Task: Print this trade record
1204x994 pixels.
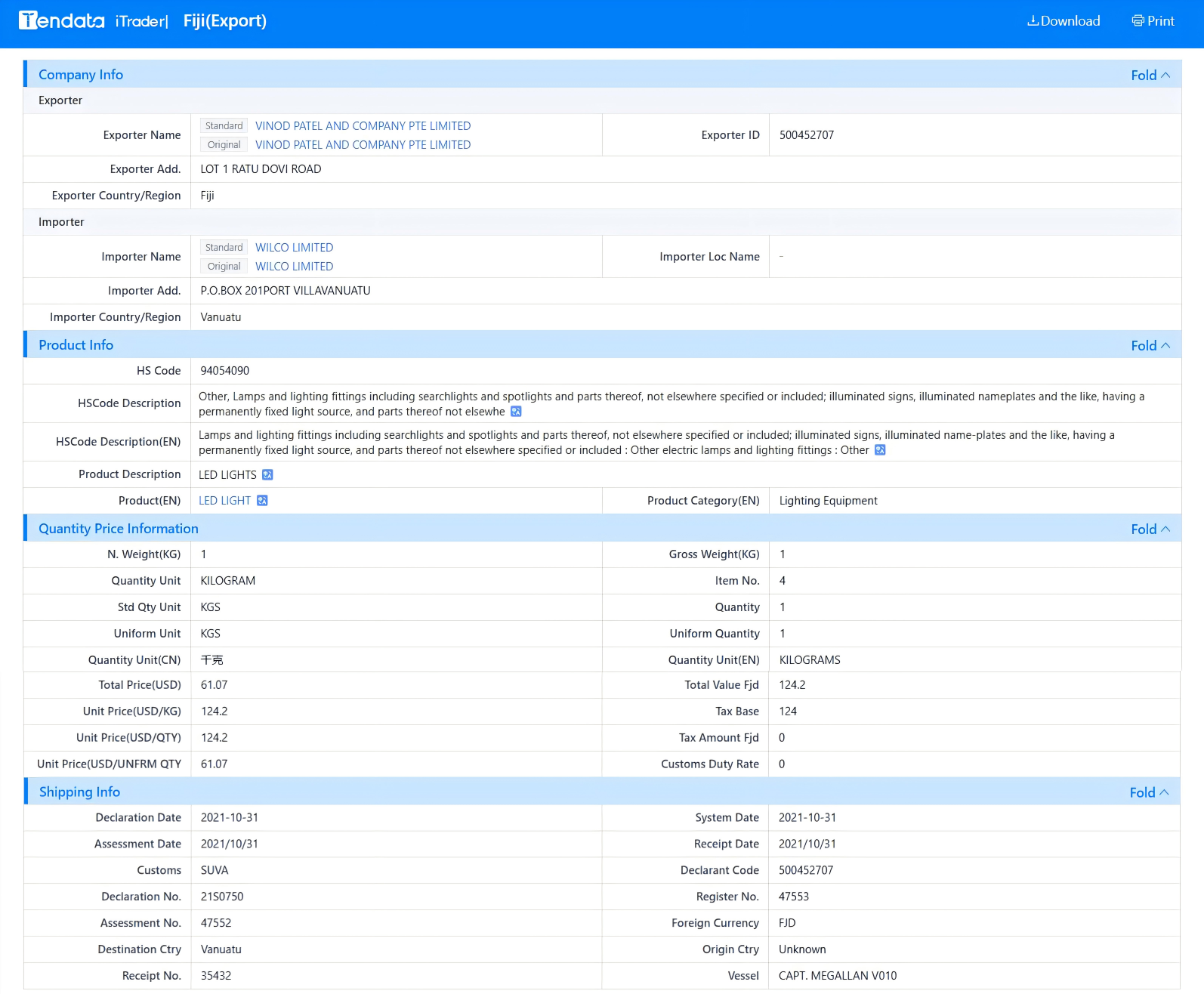Action: (1153, 21)
